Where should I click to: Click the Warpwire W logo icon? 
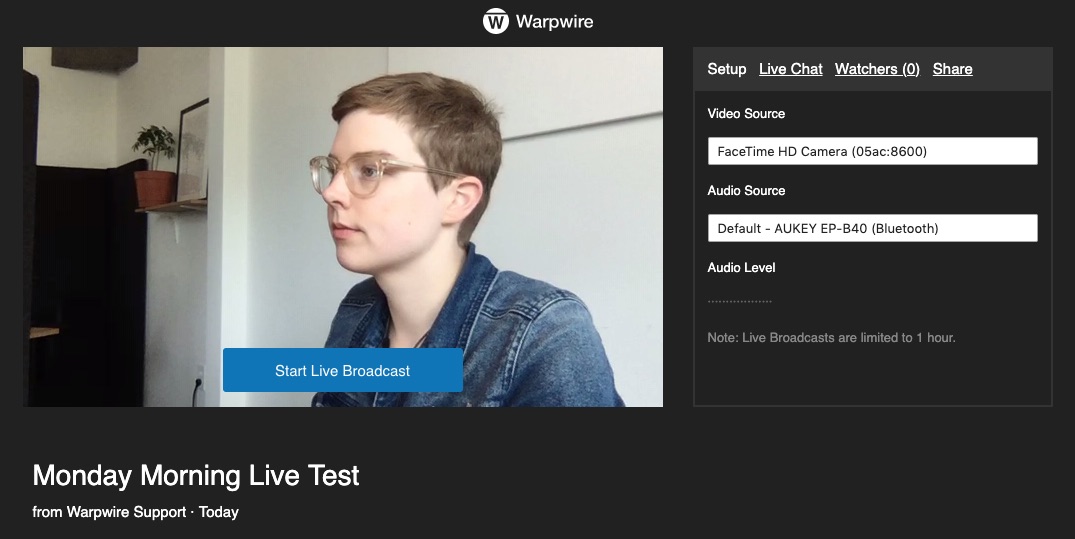[495, 21]
